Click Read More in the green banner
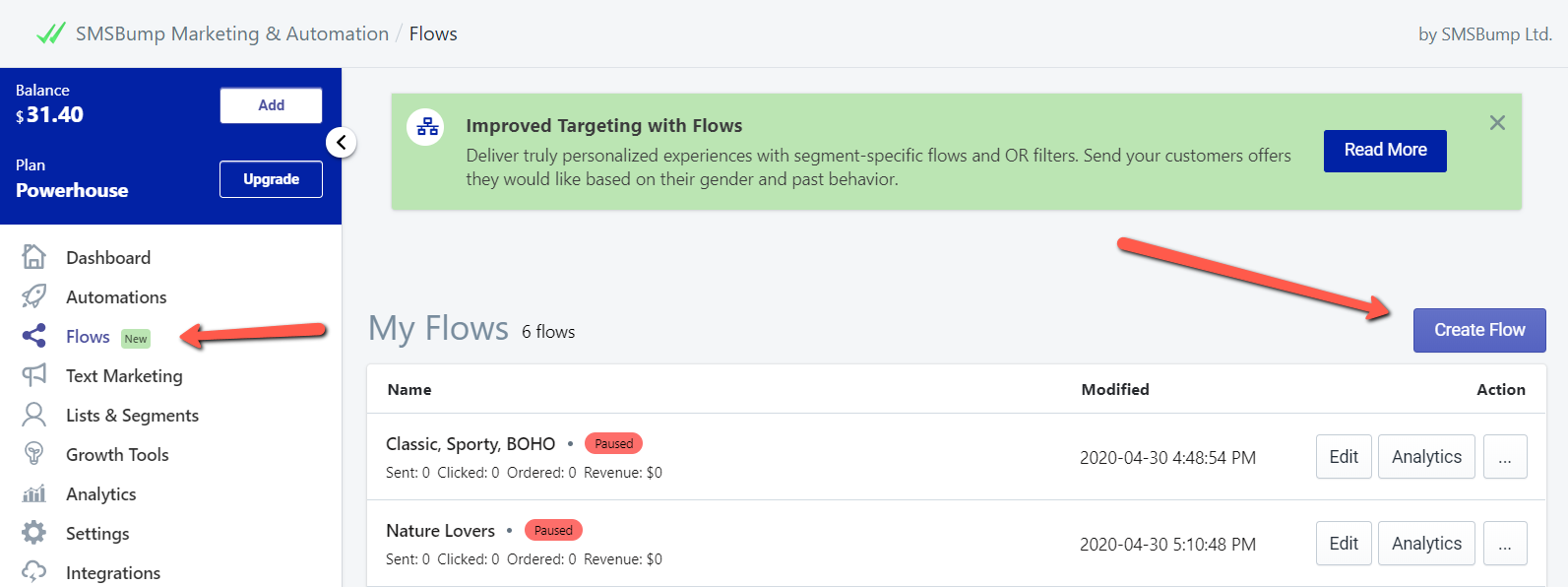Screen dimensions: 1568x587 click(1385, 151)
